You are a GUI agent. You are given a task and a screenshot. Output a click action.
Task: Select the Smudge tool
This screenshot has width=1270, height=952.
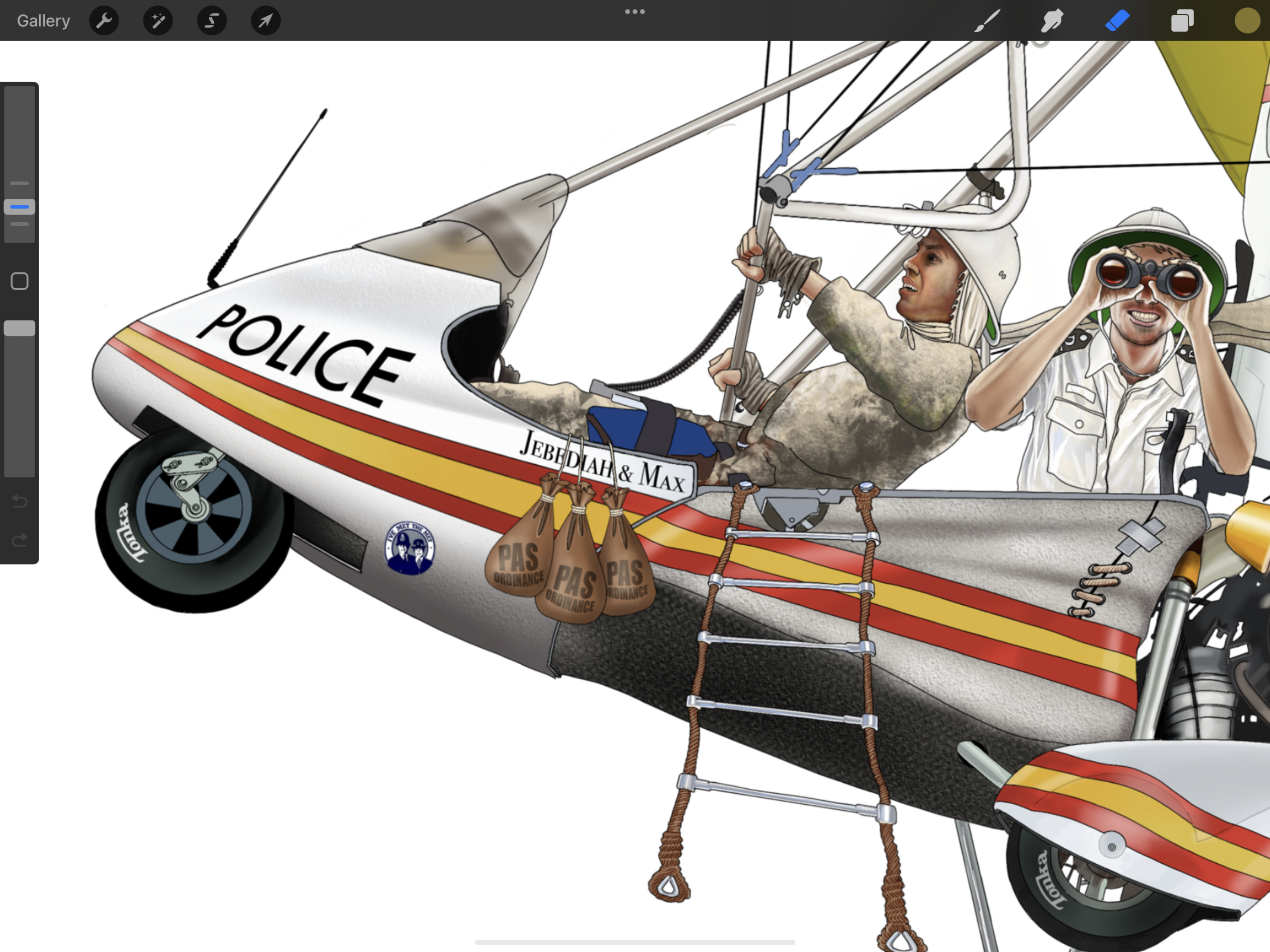1052,21
